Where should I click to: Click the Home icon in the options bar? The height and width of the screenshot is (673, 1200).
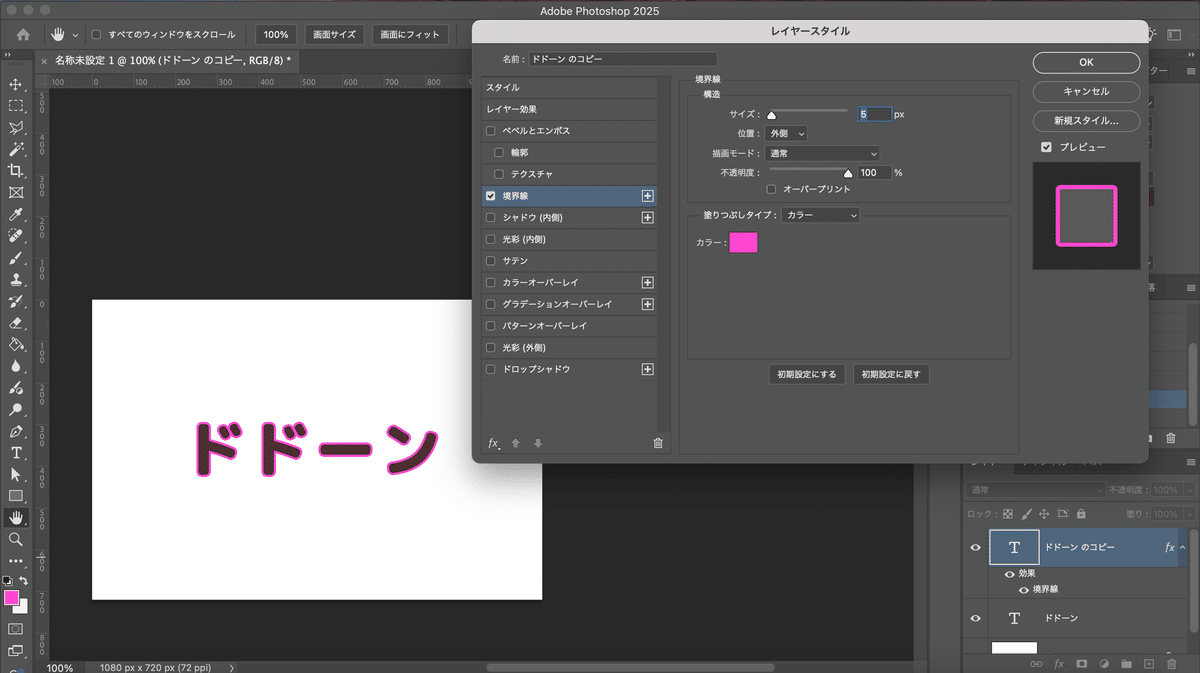(x=23, y=34)
